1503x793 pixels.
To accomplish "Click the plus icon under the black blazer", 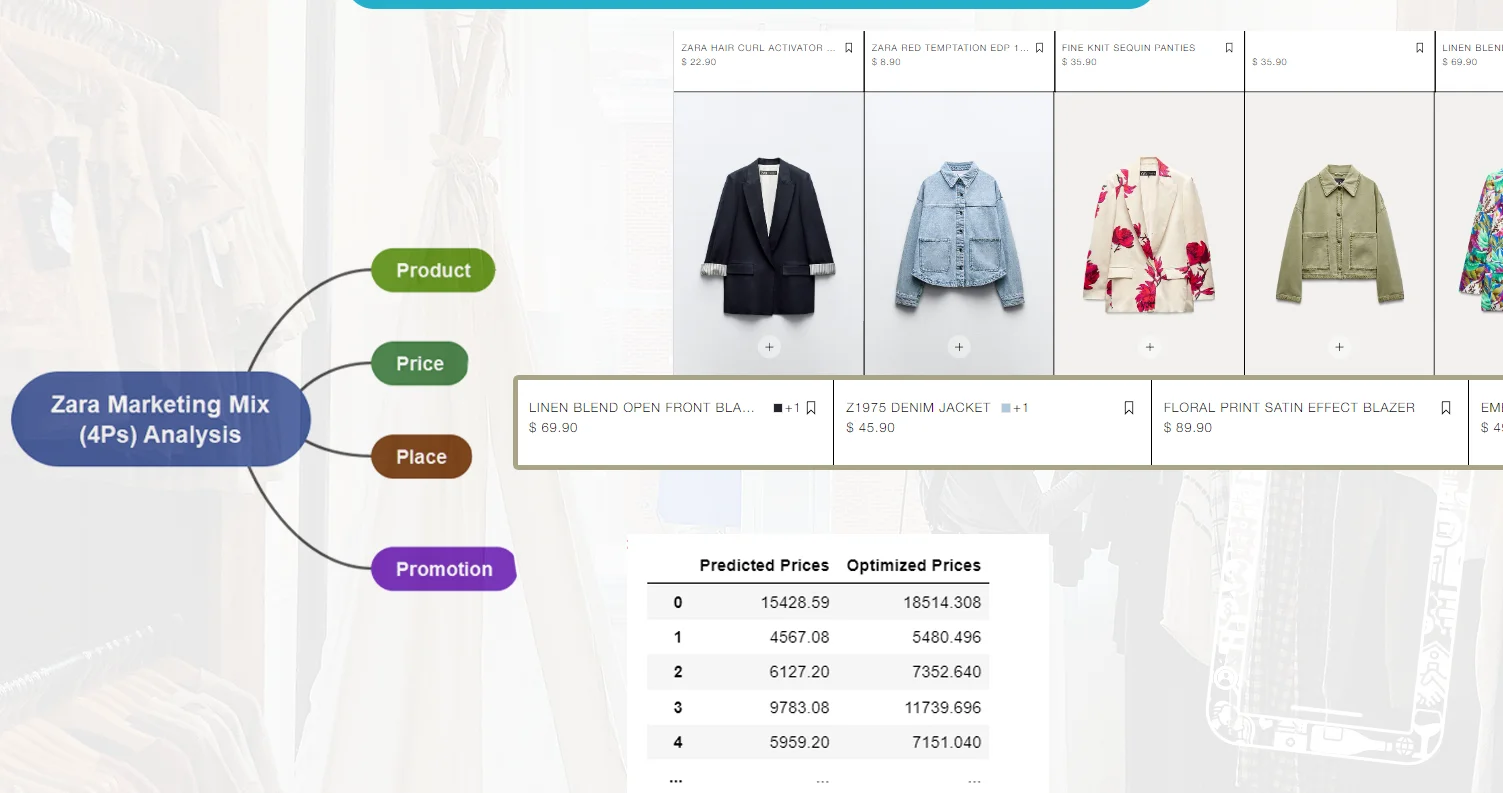I will tap(769, 346).
